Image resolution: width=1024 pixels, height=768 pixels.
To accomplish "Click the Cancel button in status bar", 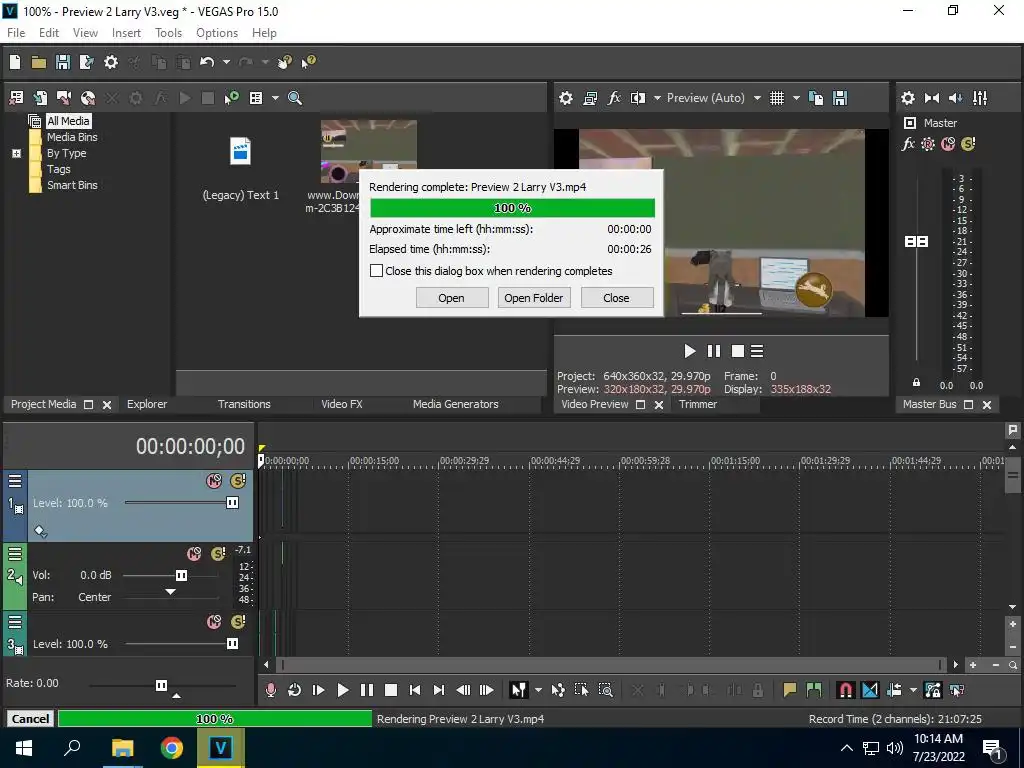I will pos(30,719).
